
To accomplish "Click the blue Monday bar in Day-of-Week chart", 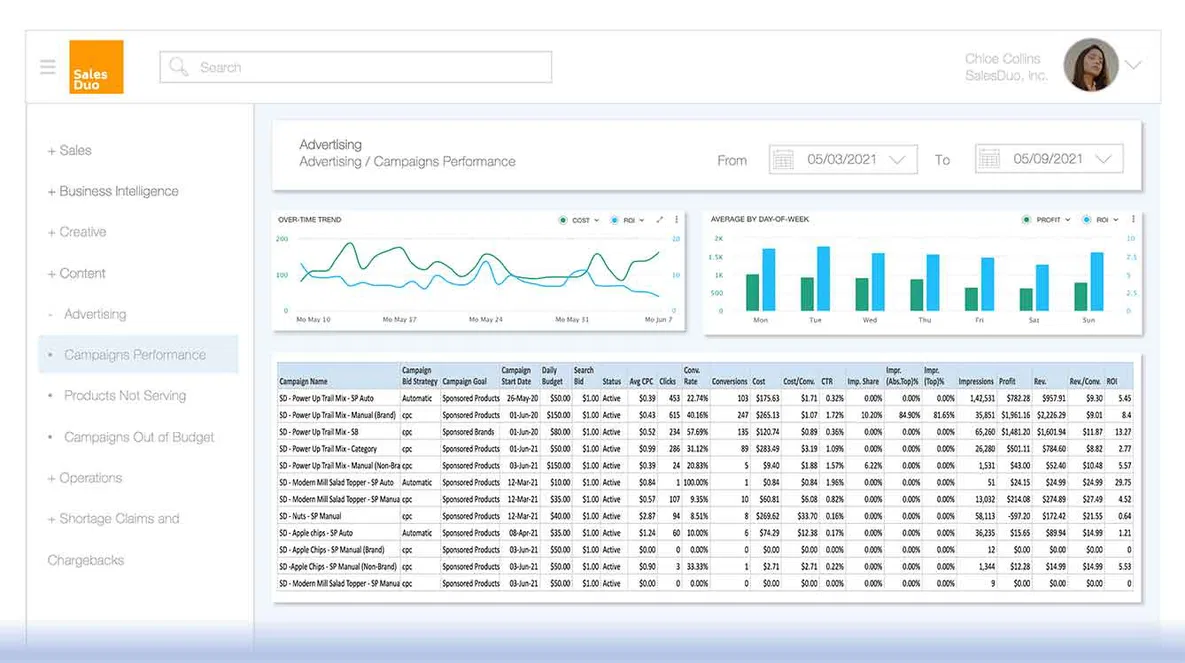I will [x=769, y=280].
